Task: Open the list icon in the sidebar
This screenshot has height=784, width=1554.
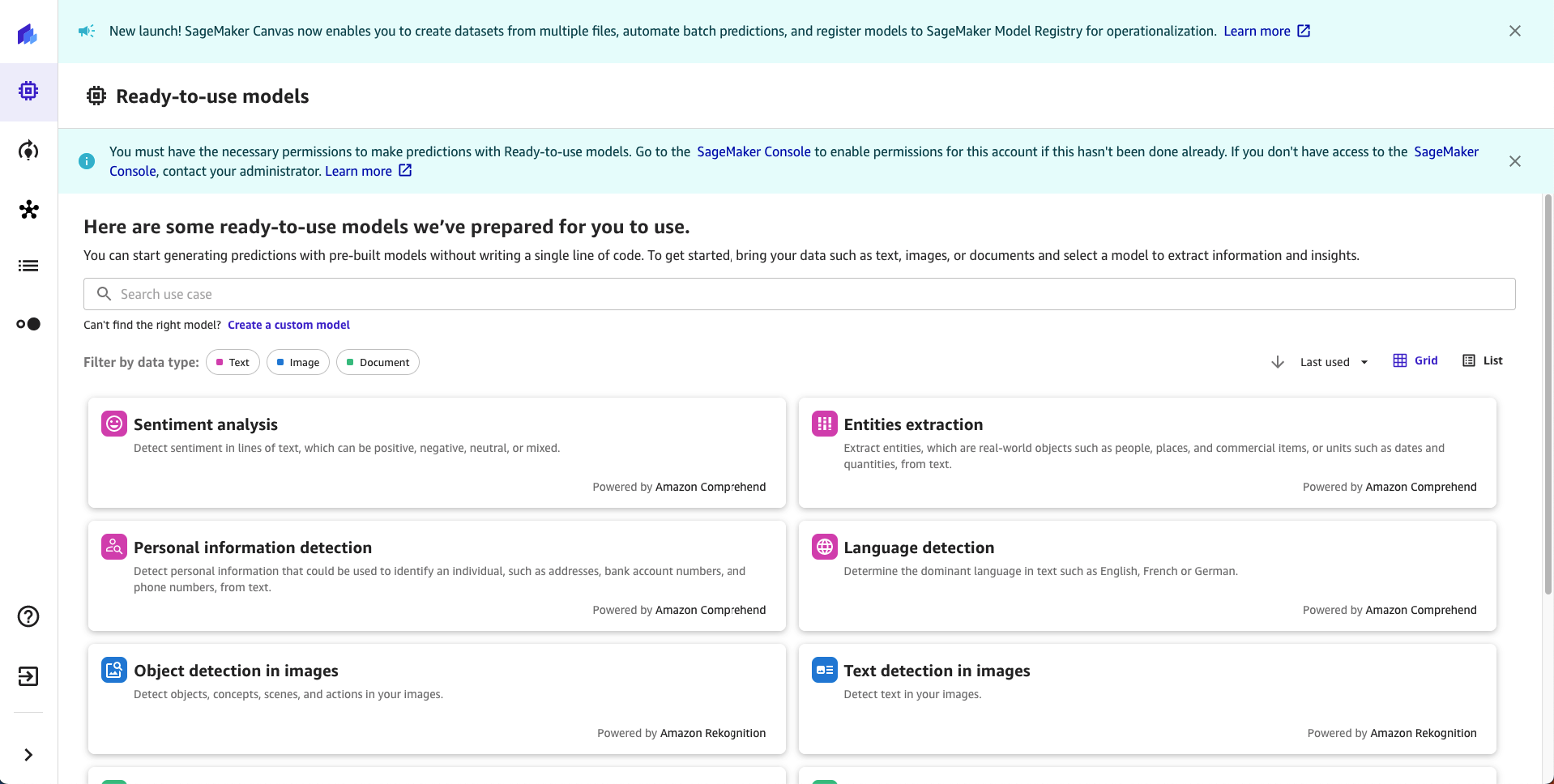Action: (28, 266)
